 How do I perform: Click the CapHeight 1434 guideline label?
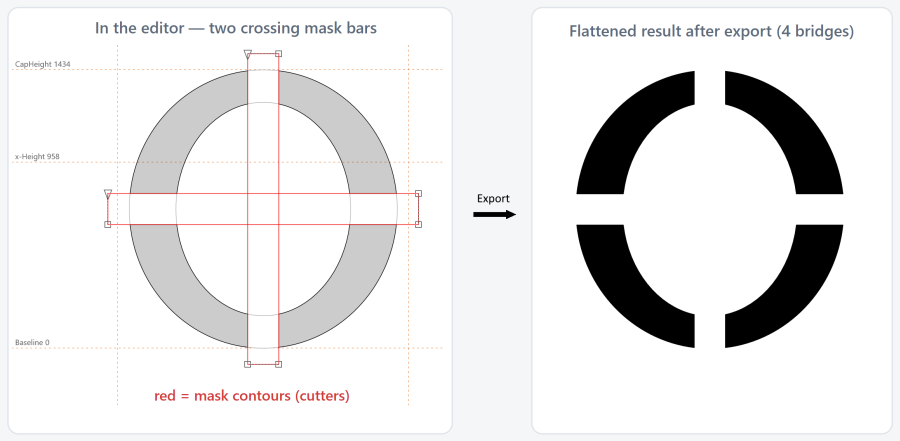(42, 64)
